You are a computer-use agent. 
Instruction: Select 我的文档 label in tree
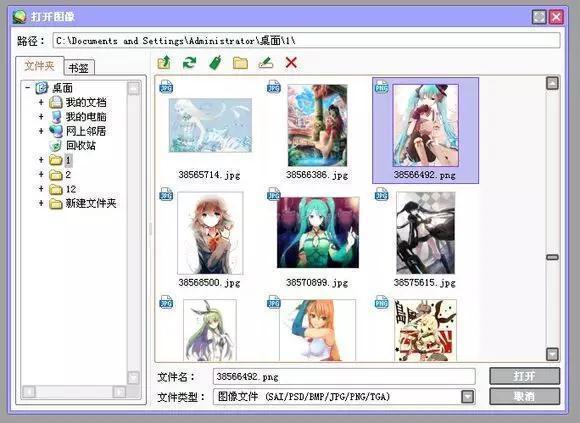[x=86, y=102]
